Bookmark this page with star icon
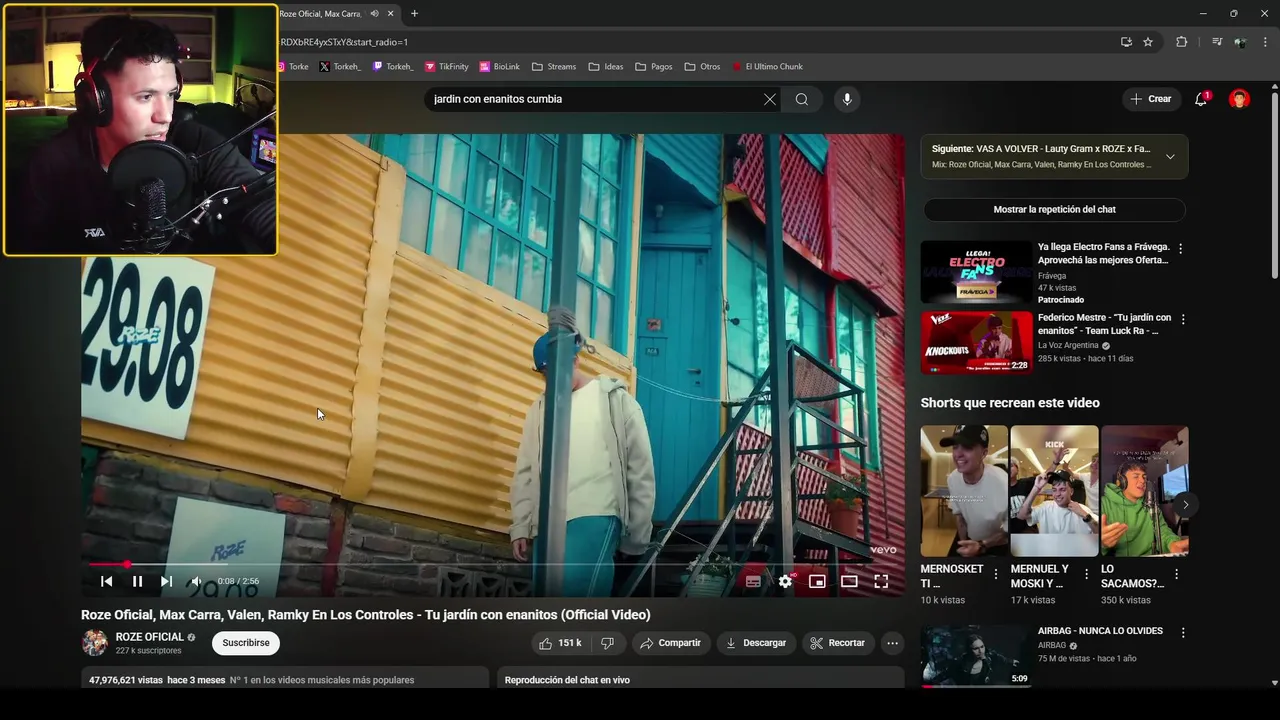Screen dimensions: 1280x720 click(x=1148, y=42)
